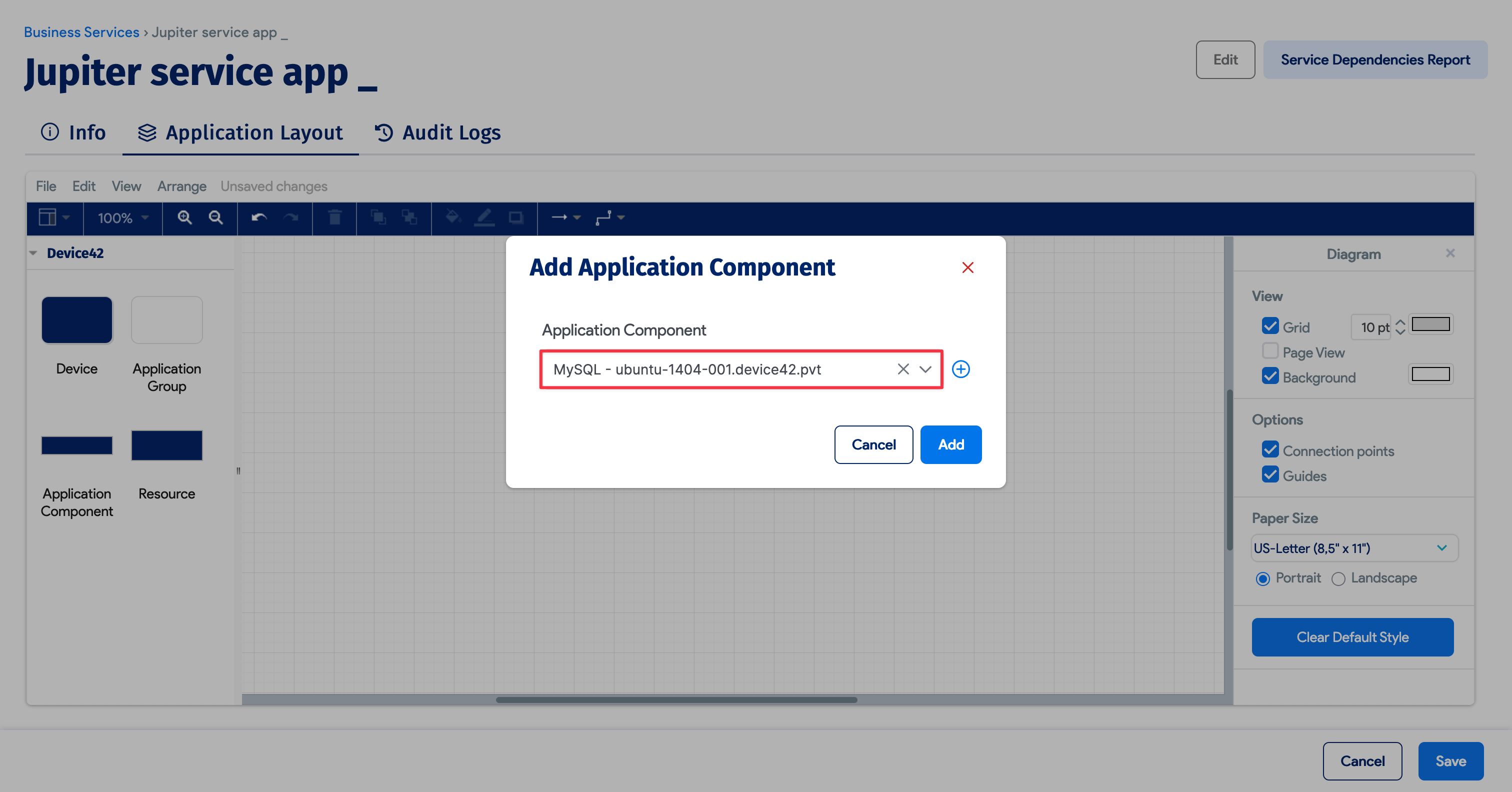Enable the Page View checkbox
The height and width of the screenshot is (792, 1512).
point(1270,351)
